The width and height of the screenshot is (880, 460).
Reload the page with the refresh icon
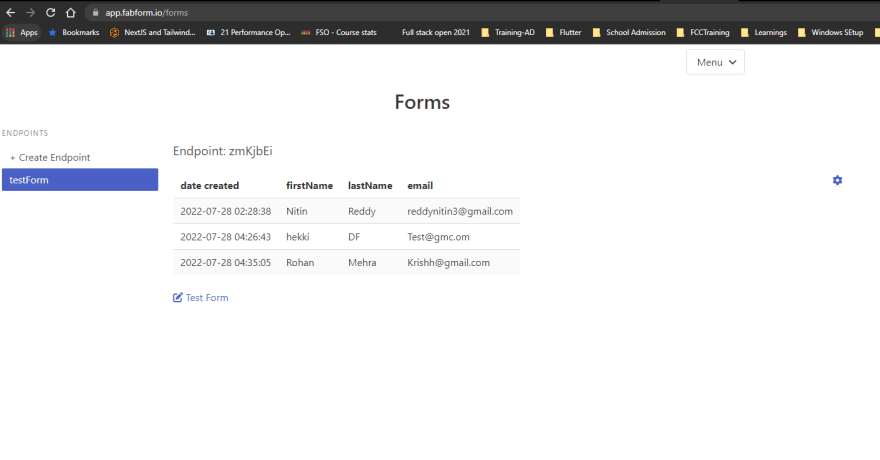click(x=51, y=12)
